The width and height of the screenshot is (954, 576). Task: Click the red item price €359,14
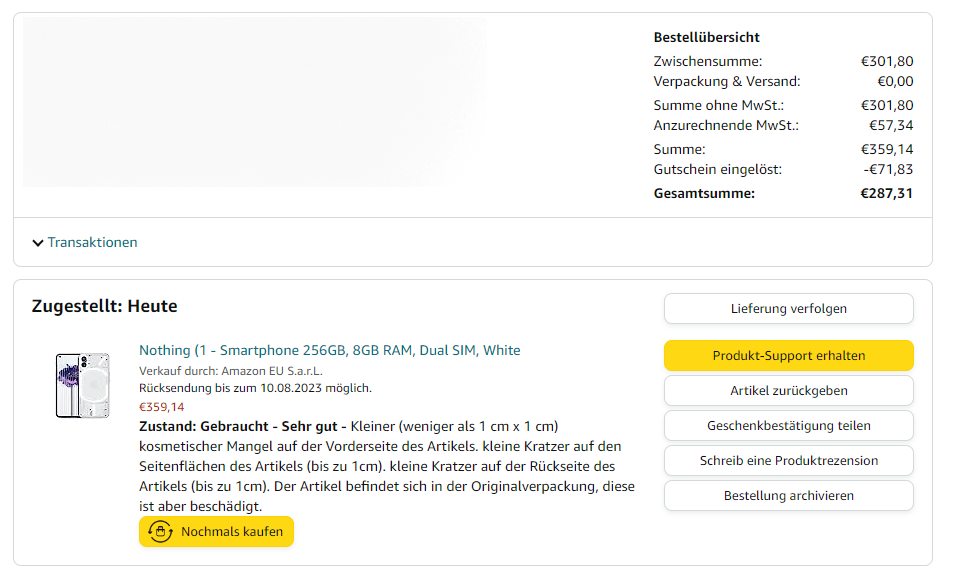161,407
